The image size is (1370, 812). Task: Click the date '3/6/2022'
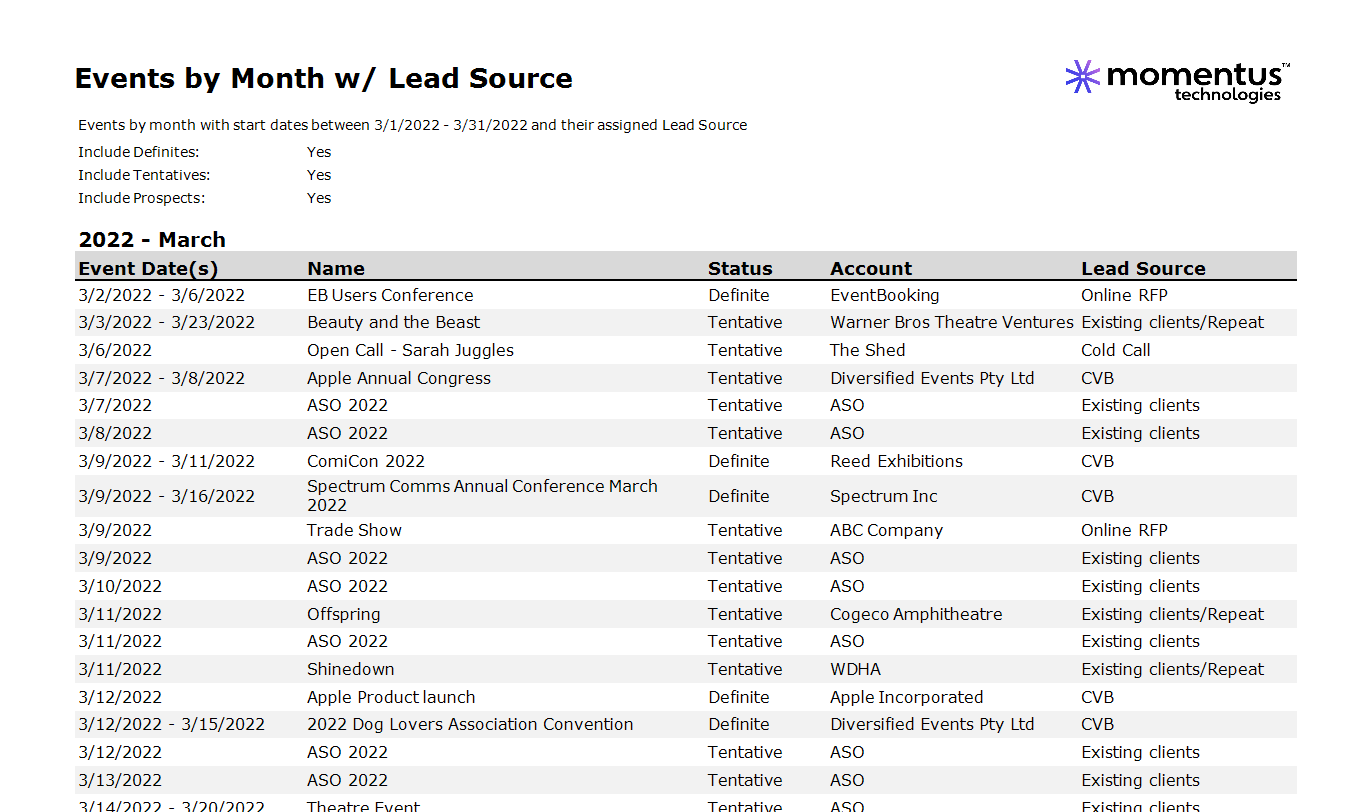click(x=115, y=350)
